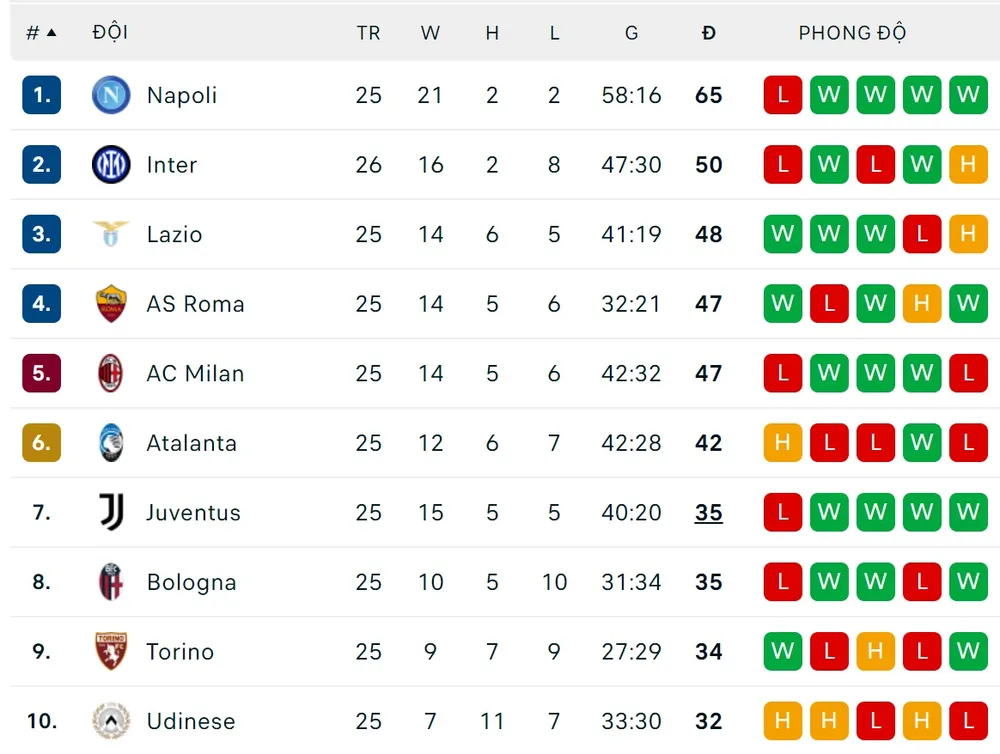Image resolution: width=1000 pixels, height=754 pixels.
Task: Open the AC Milan team name link
Action: 195,374
